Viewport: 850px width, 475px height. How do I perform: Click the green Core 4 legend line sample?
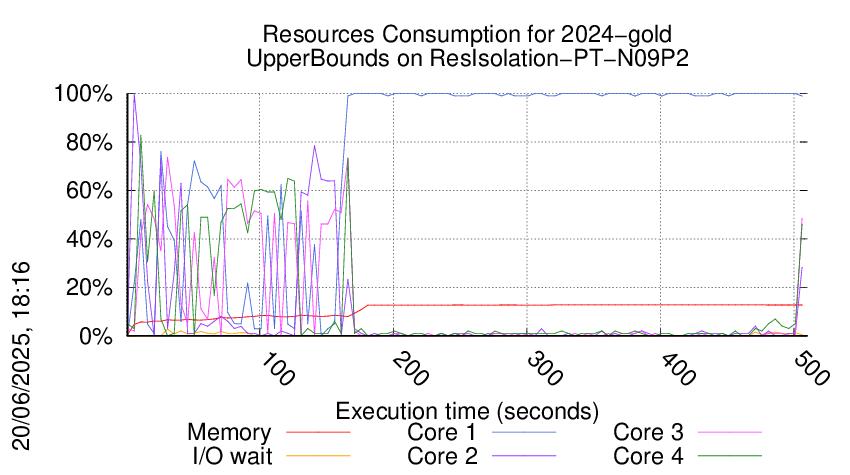coord(730,456)
